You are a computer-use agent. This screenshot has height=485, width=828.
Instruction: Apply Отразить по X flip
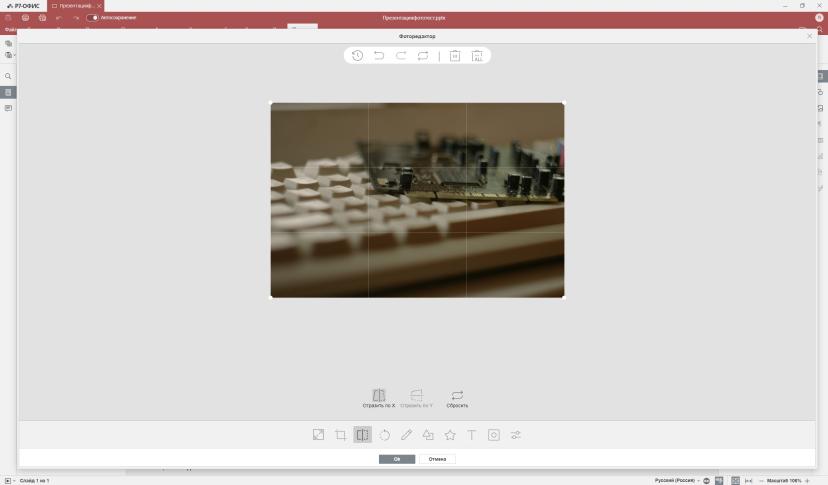379,398
